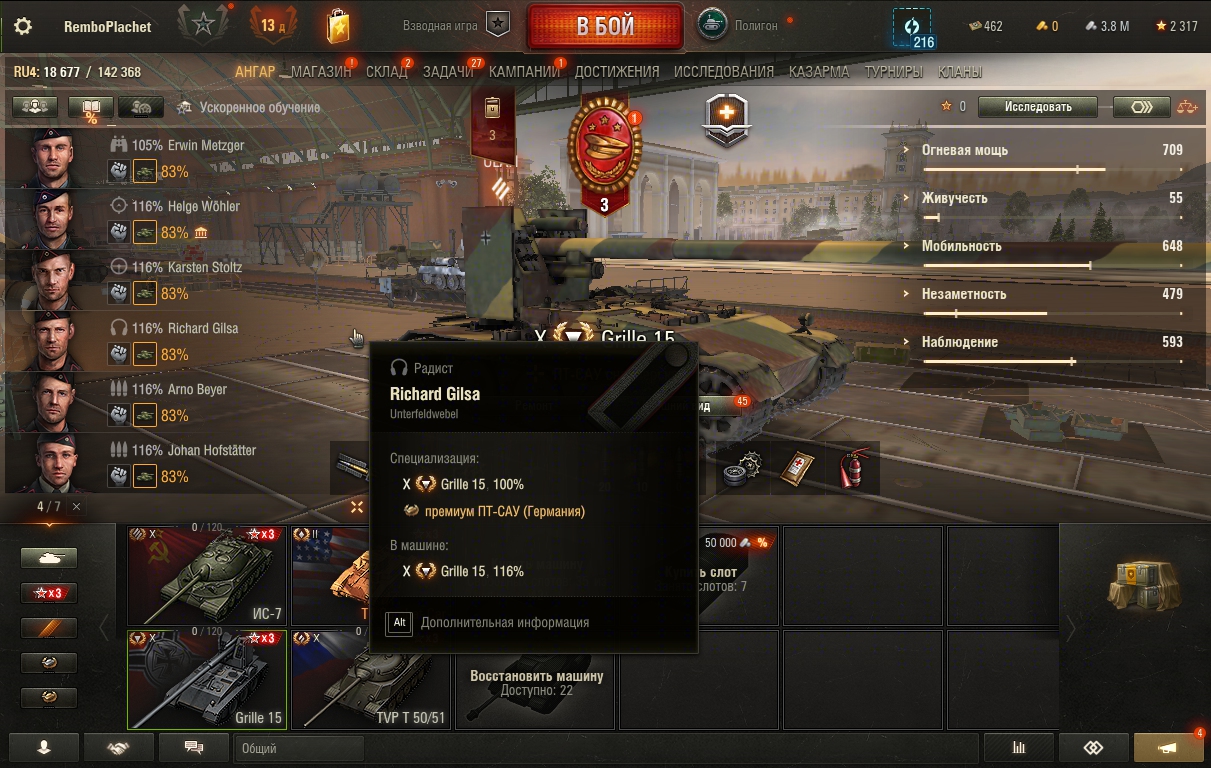
Task: Click the fire extinguisher consumable icon
Action: [x=851, y=468]
